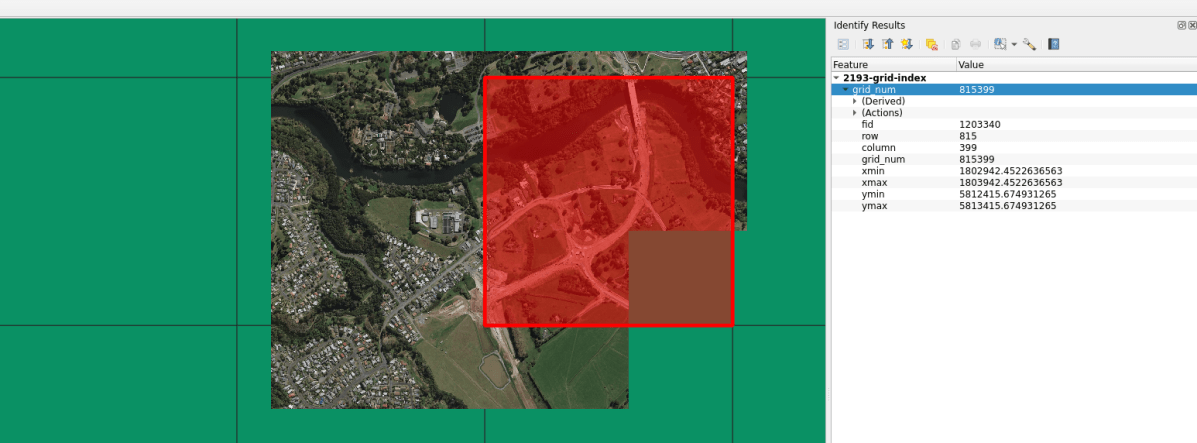Collapse the highlighted grid_num feature node
Screen dimensions: 1197x443
(x=845, y=90)
